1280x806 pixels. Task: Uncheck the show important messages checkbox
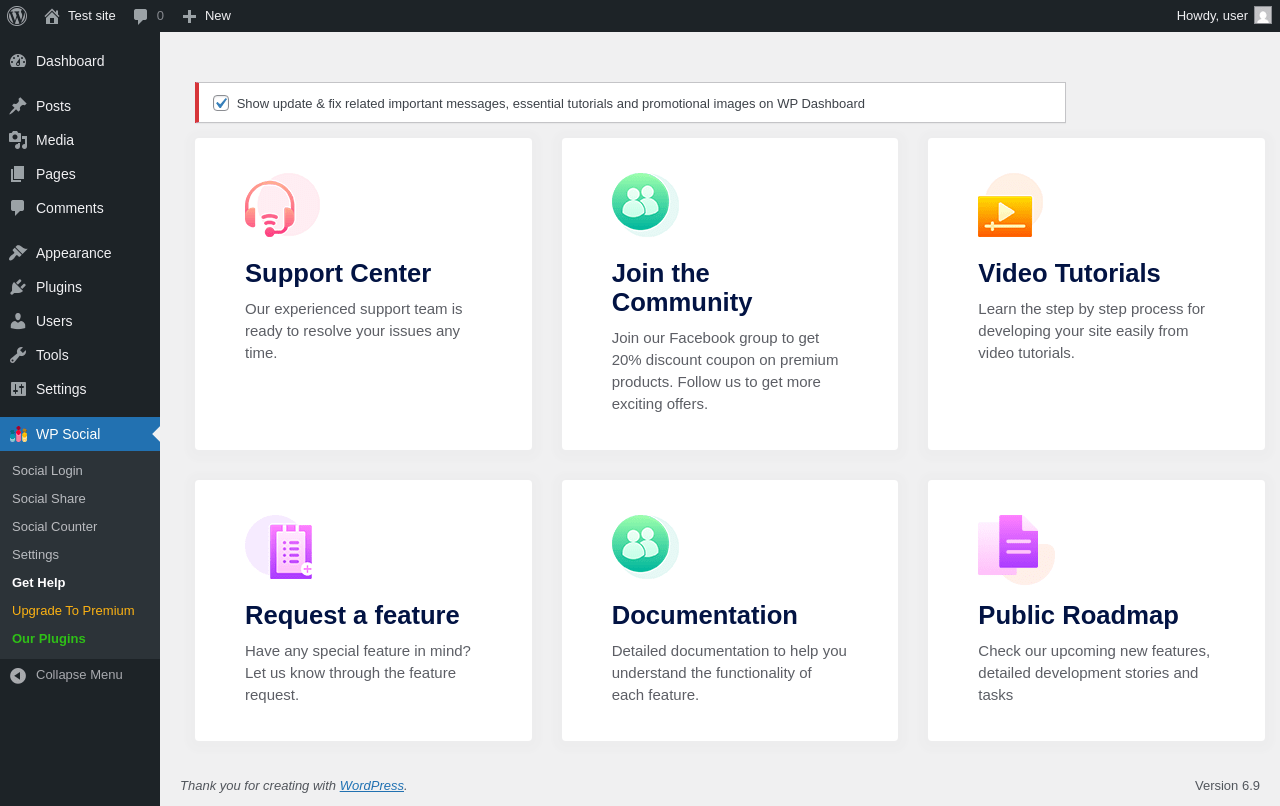(221, 103)
